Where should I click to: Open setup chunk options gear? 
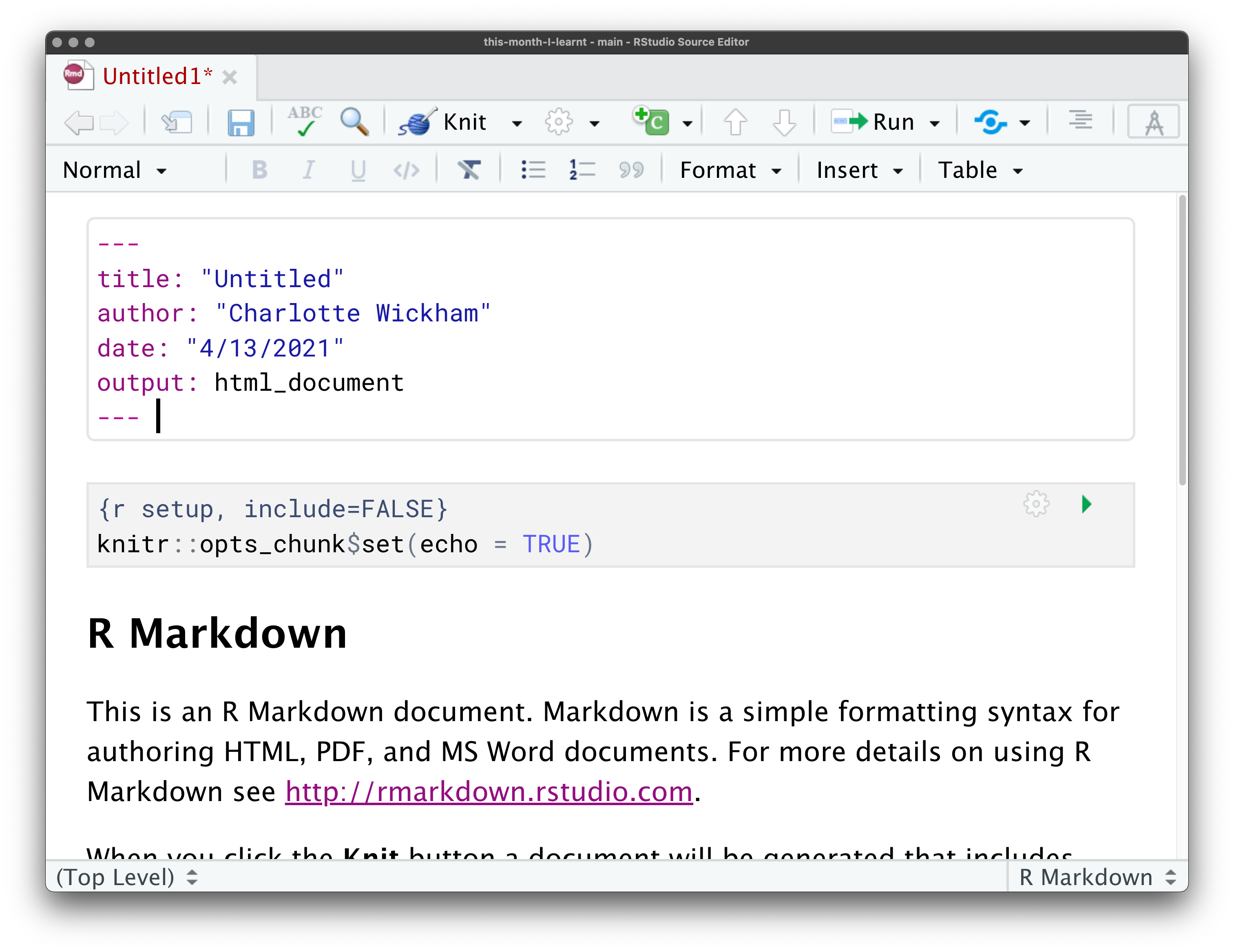(x=1036, y=503)
